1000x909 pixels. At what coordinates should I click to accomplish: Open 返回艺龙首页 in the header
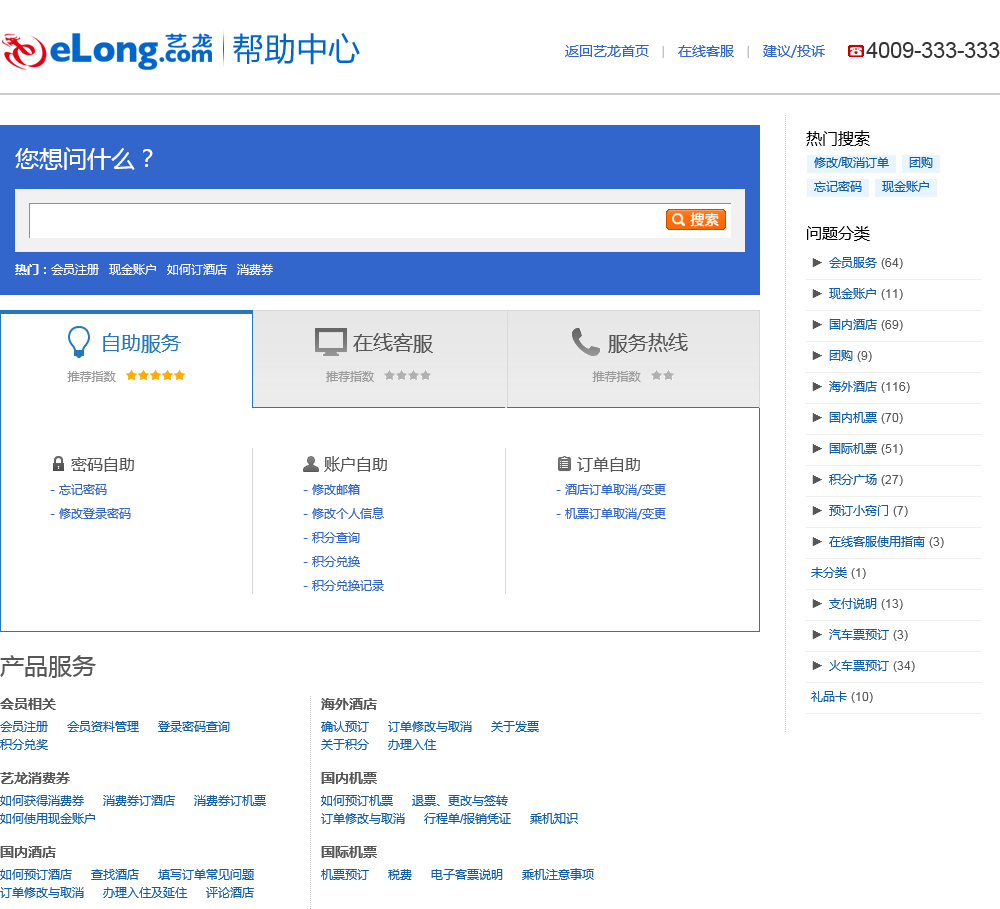coord(607,51)
